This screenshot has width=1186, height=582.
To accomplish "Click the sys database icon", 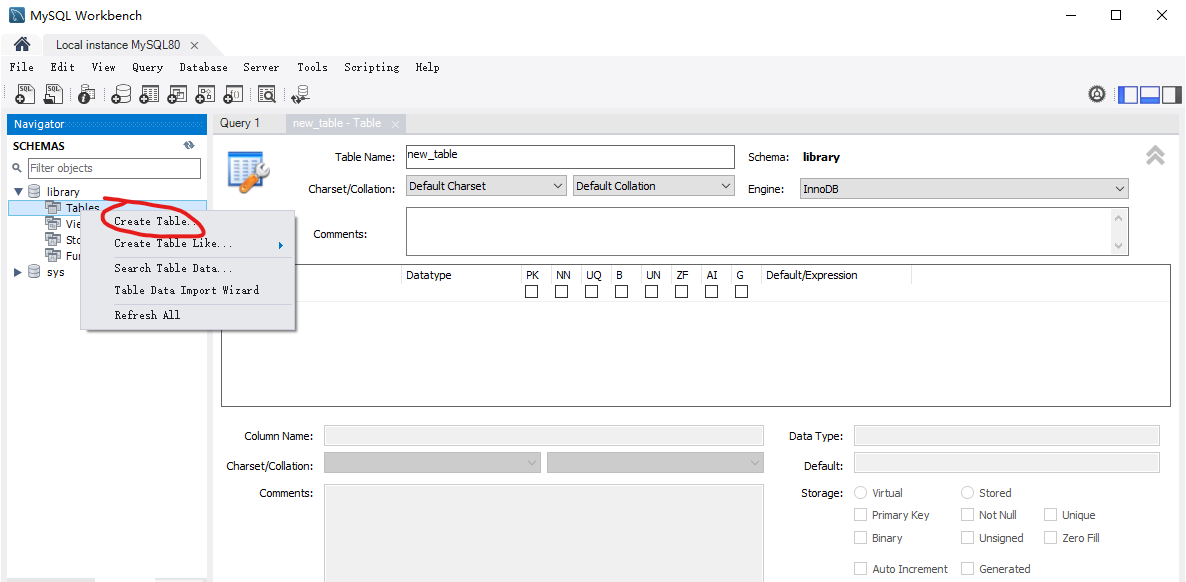I will (x=34, y=272).
